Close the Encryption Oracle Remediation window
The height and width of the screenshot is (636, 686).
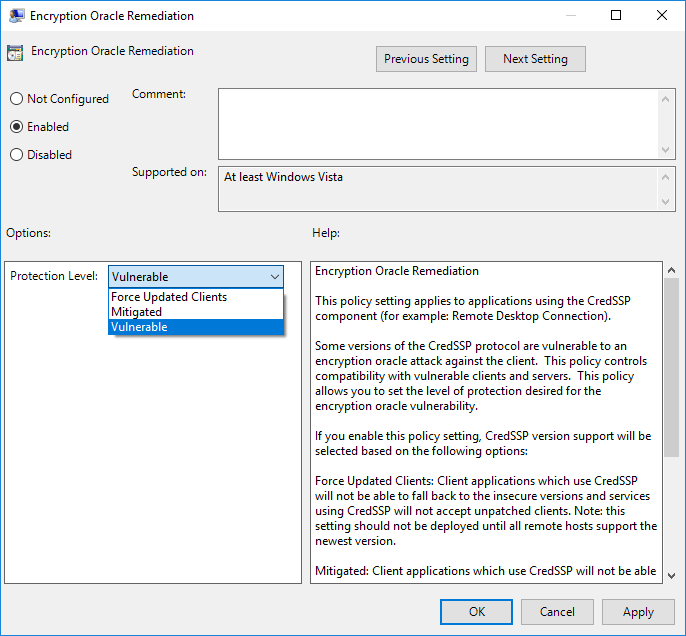point(662,15)
